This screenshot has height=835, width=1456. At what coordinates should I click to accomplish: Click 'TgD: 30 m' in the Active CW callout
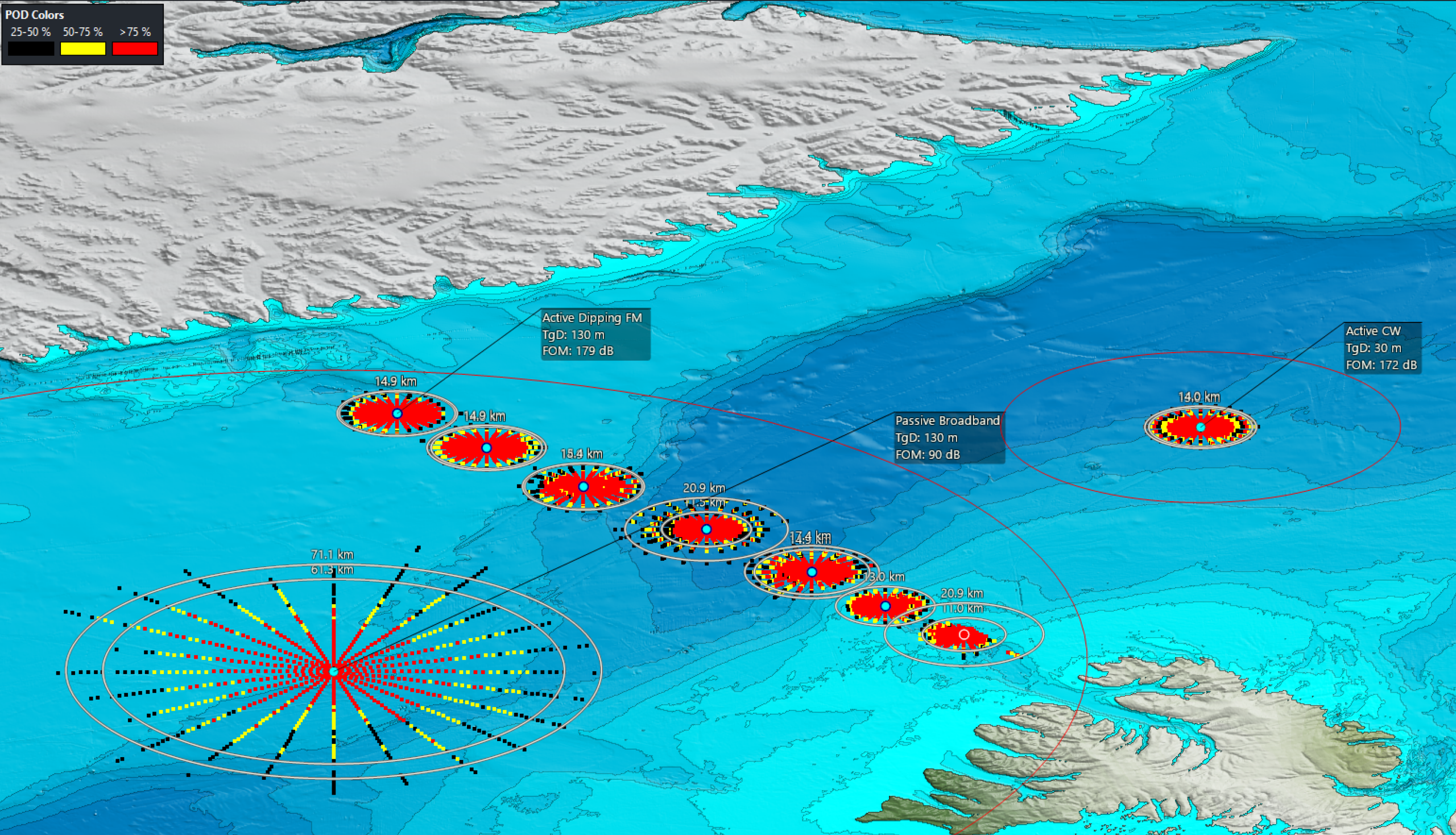tap(1372, 348)
